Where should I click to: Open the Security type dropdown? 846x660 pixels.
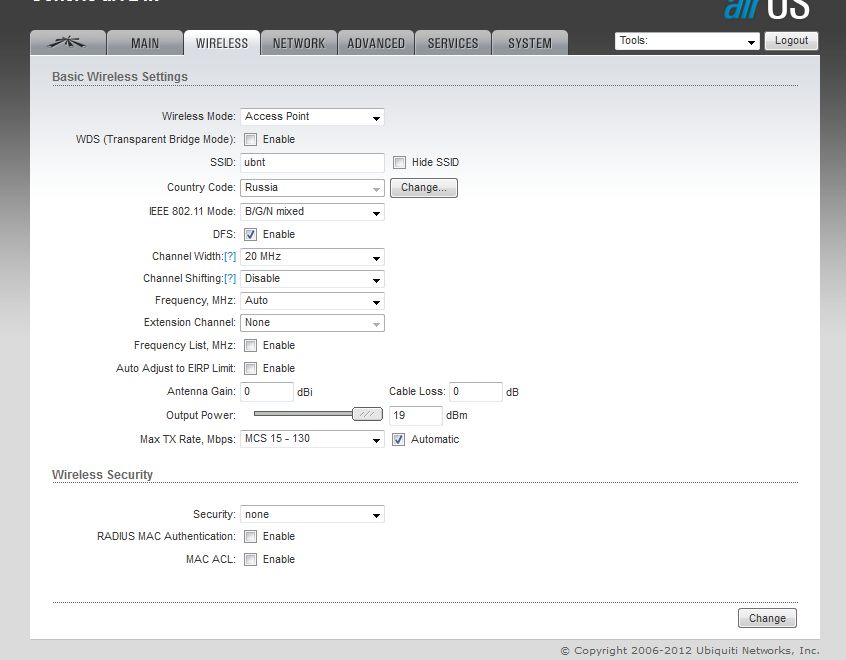[312, 515]
